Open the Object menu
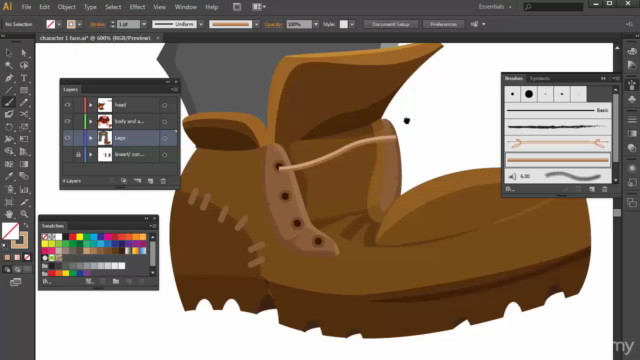Image resolution: width=640 pixels, height=360 pixels. pos(67,7)
